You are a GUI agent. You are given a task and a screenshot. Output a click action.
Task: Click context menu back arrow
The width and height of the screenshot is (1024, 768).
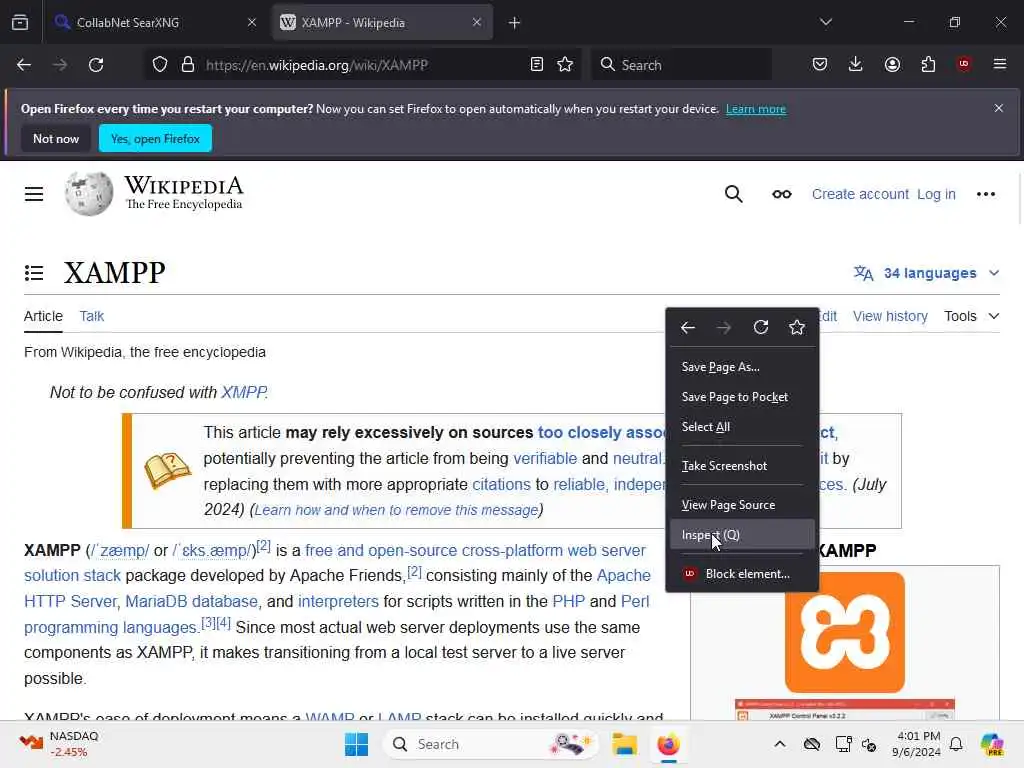coord(688,328)
